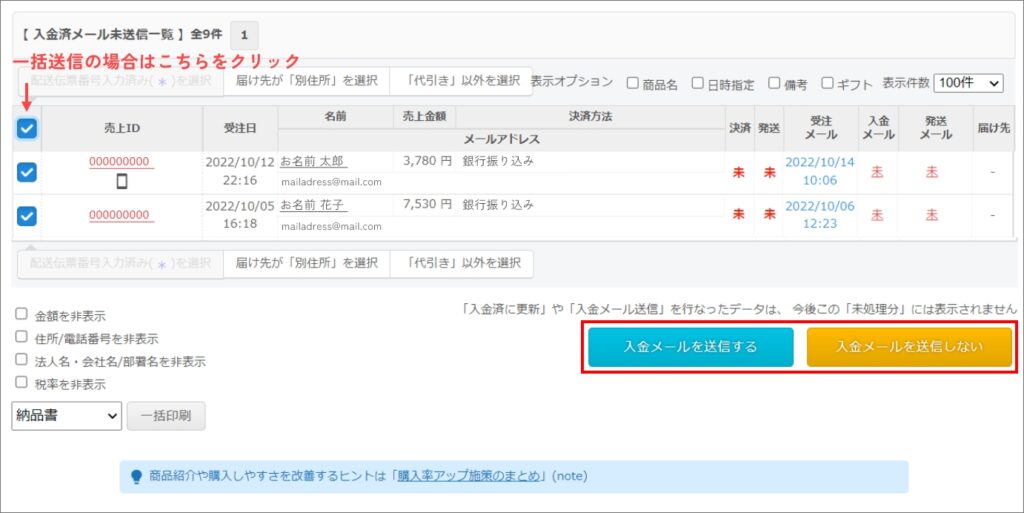
Task: Click the smartphone icon under the first sales ID
Action: point(122,182)
